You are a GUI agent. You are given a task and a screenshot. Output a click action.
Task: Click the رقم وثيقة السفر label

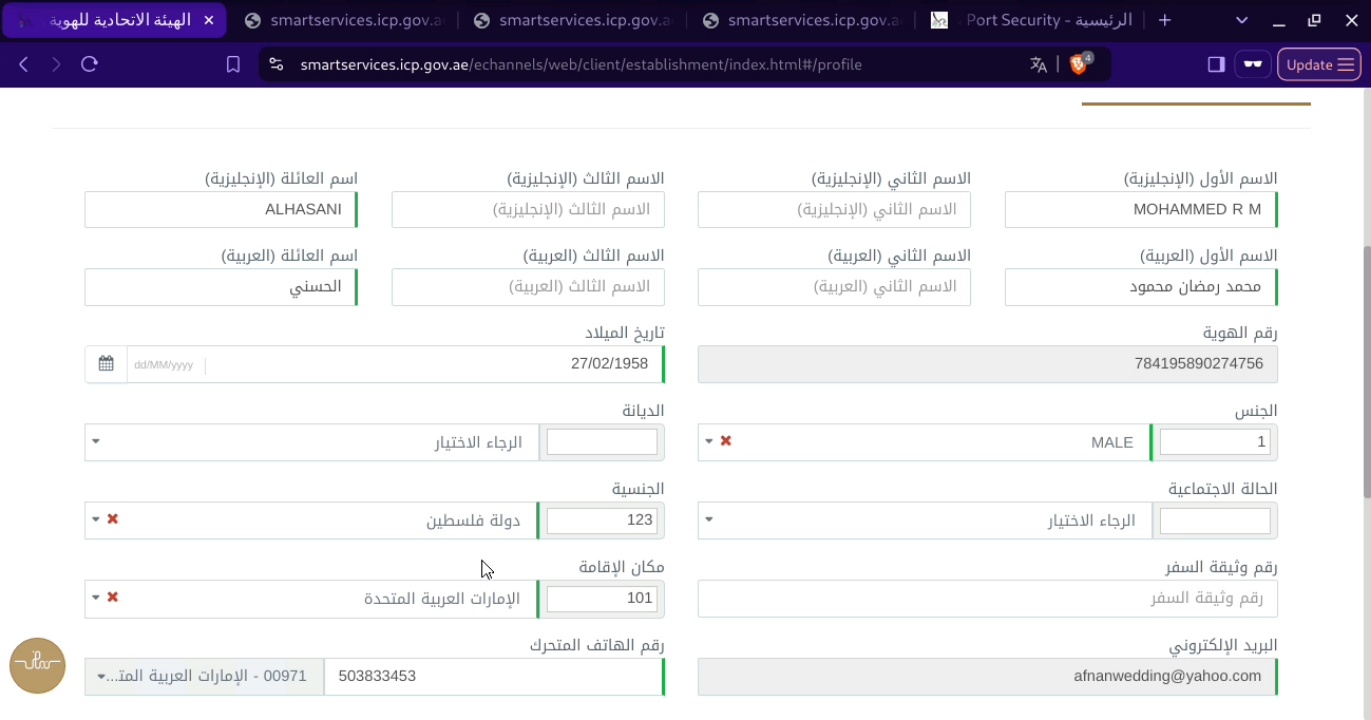1222,567
